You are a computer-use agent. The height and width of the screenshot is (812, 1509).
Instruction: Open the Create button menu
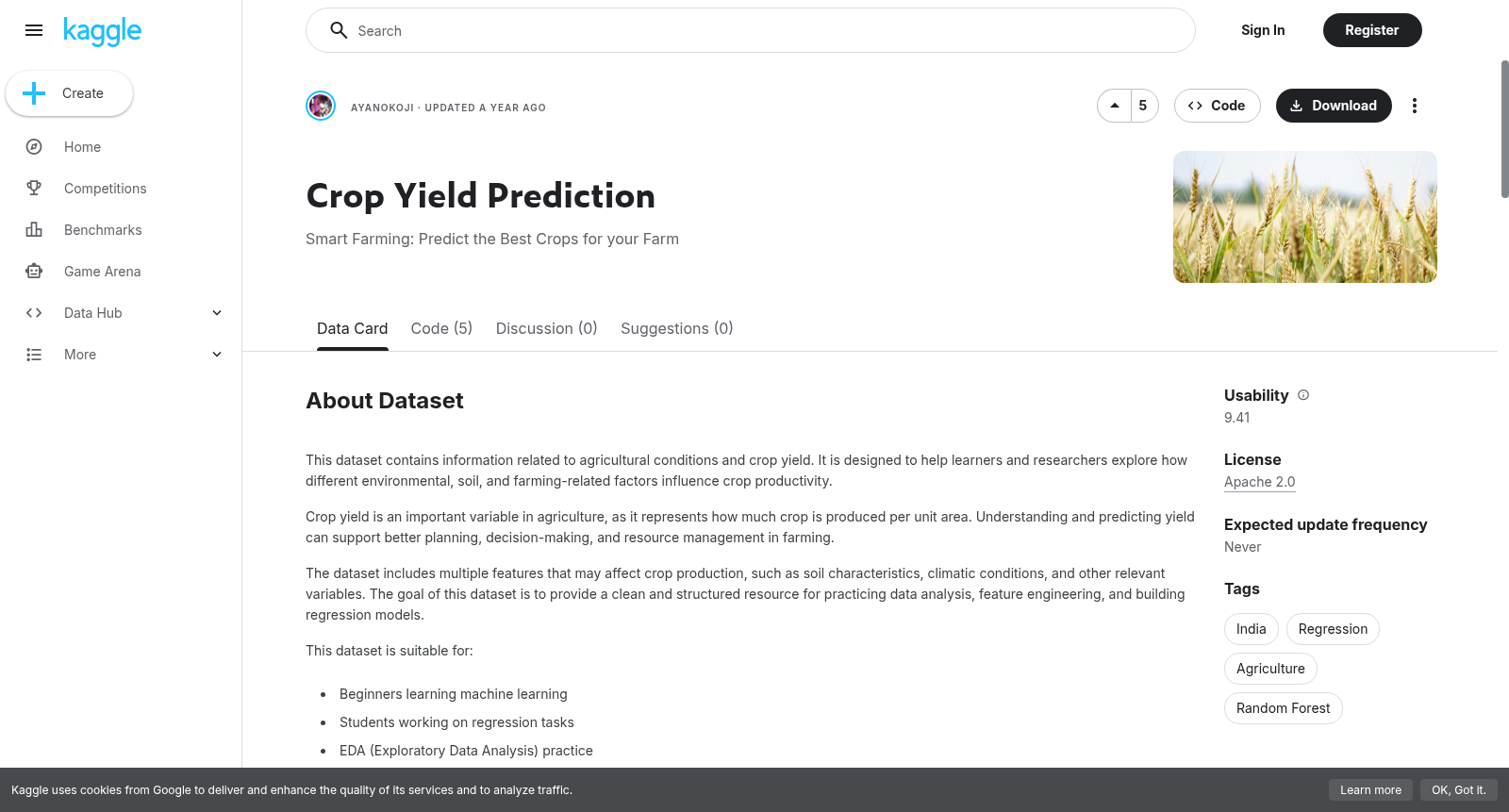pyautogui.click(x=70, y=93)
